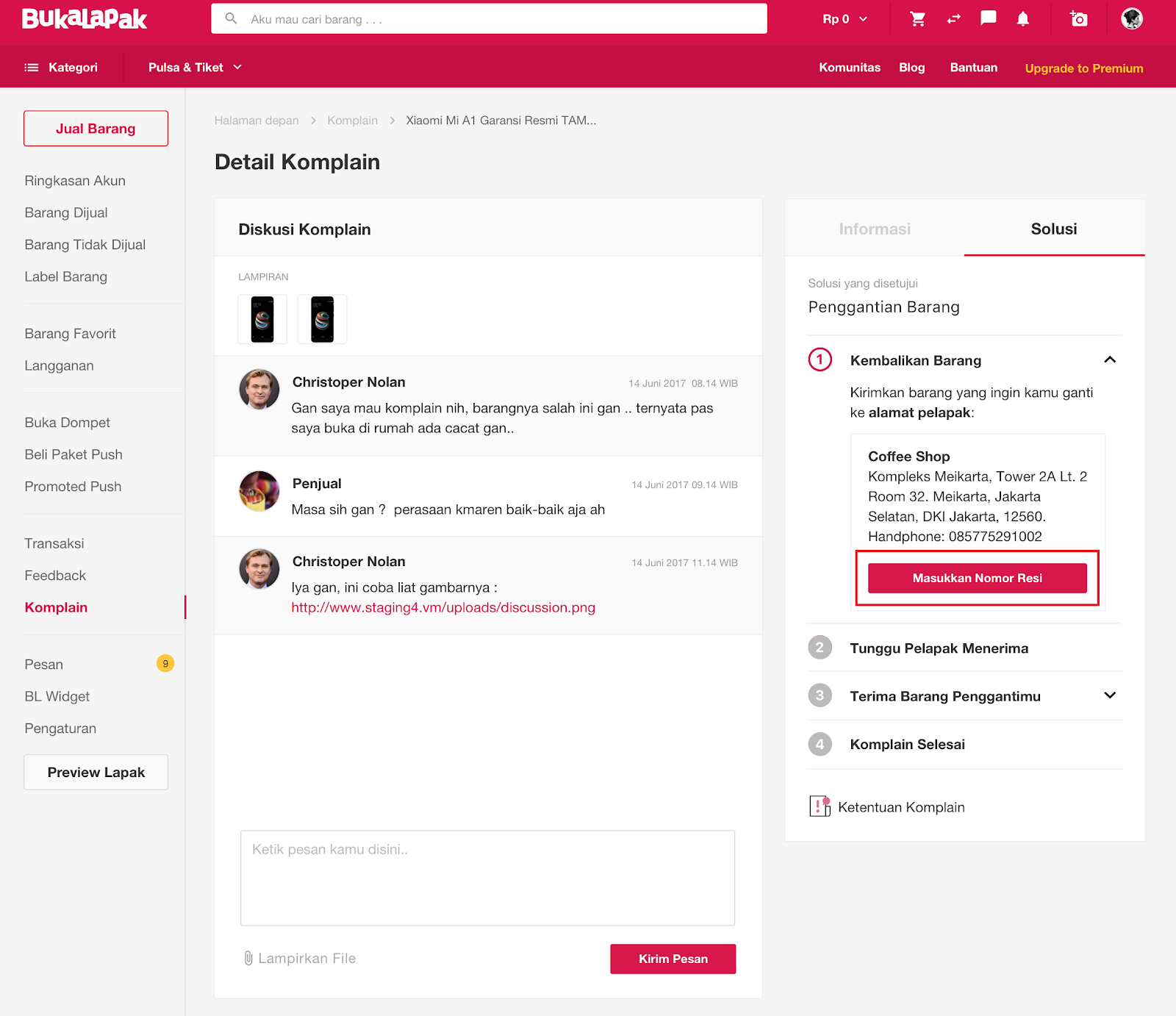Open the user profile avatar
1176x1016 pixels.
click(x=1132, y=18)
